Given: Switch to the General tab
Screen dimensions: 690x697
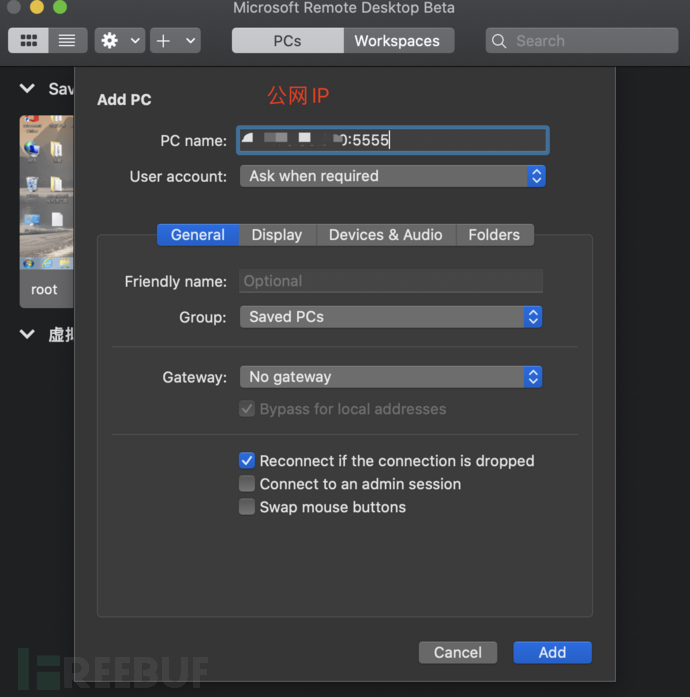Looking at the screenshot, I should pyautogui.click(x=198, y=235).
